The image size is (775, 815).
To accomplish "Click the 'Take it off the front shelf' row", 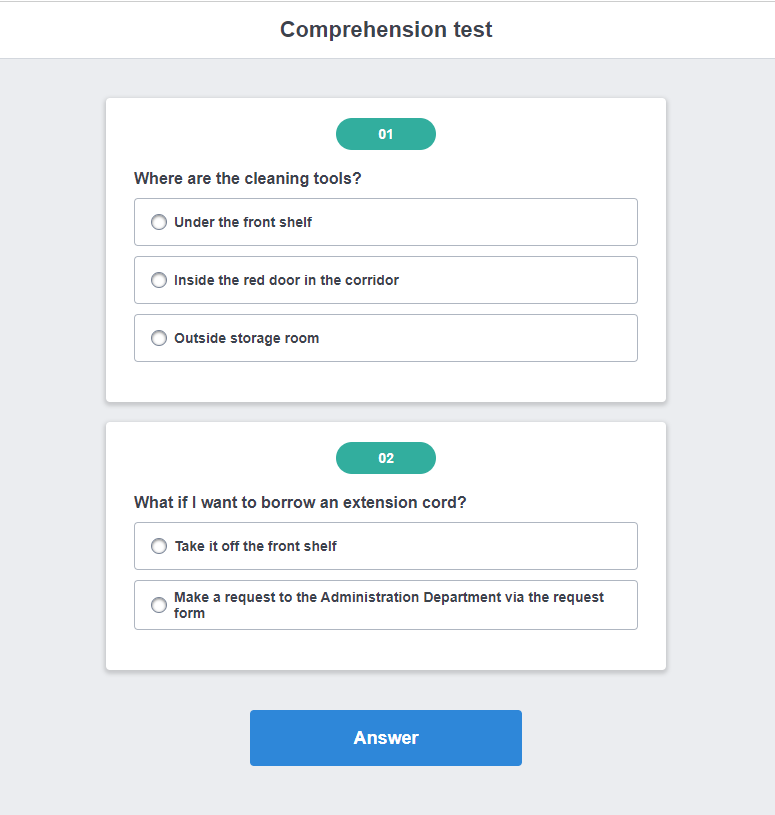I will click(x=386, y=546).
